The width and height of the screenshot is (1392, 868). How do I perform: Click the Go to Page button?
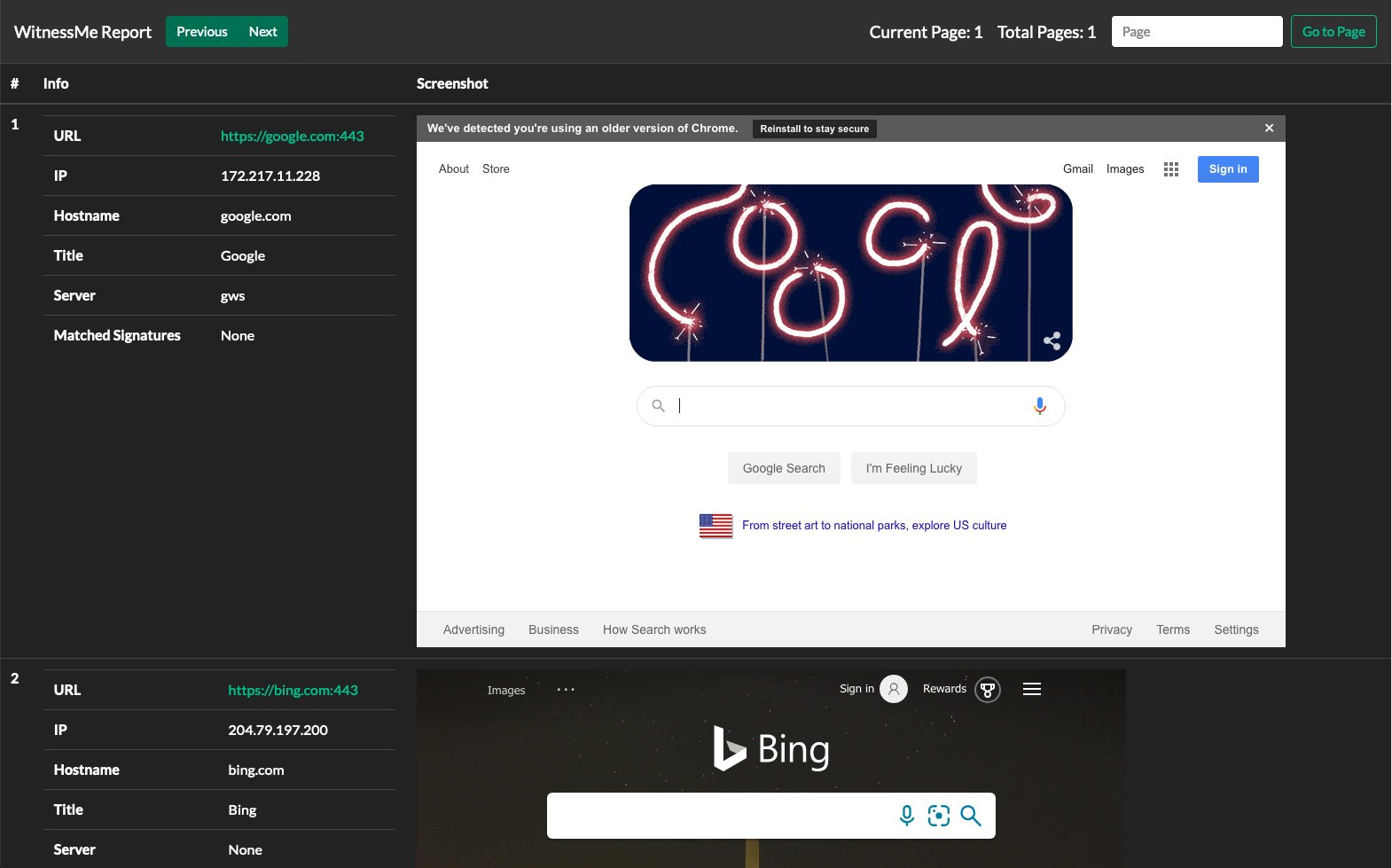pos(1333,32)
